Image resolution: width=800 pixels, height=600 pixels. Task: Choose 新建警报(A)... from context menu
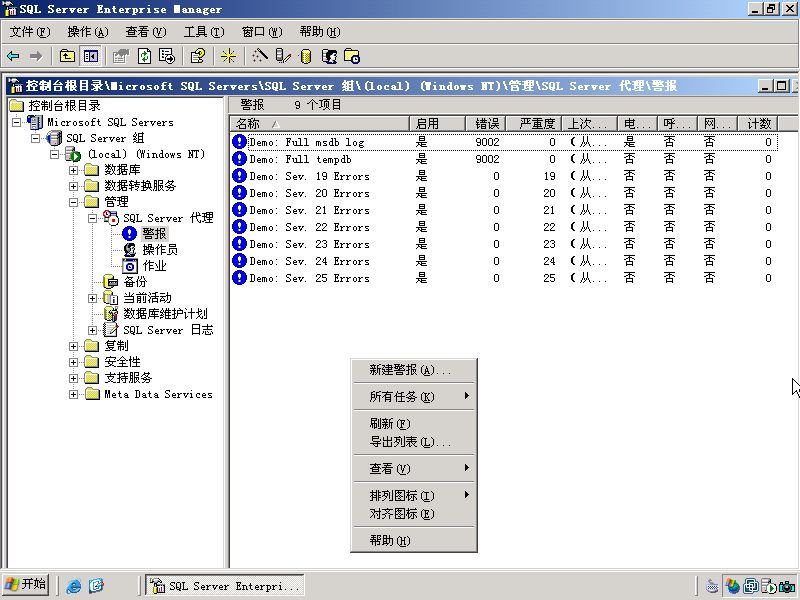(414, 370)
